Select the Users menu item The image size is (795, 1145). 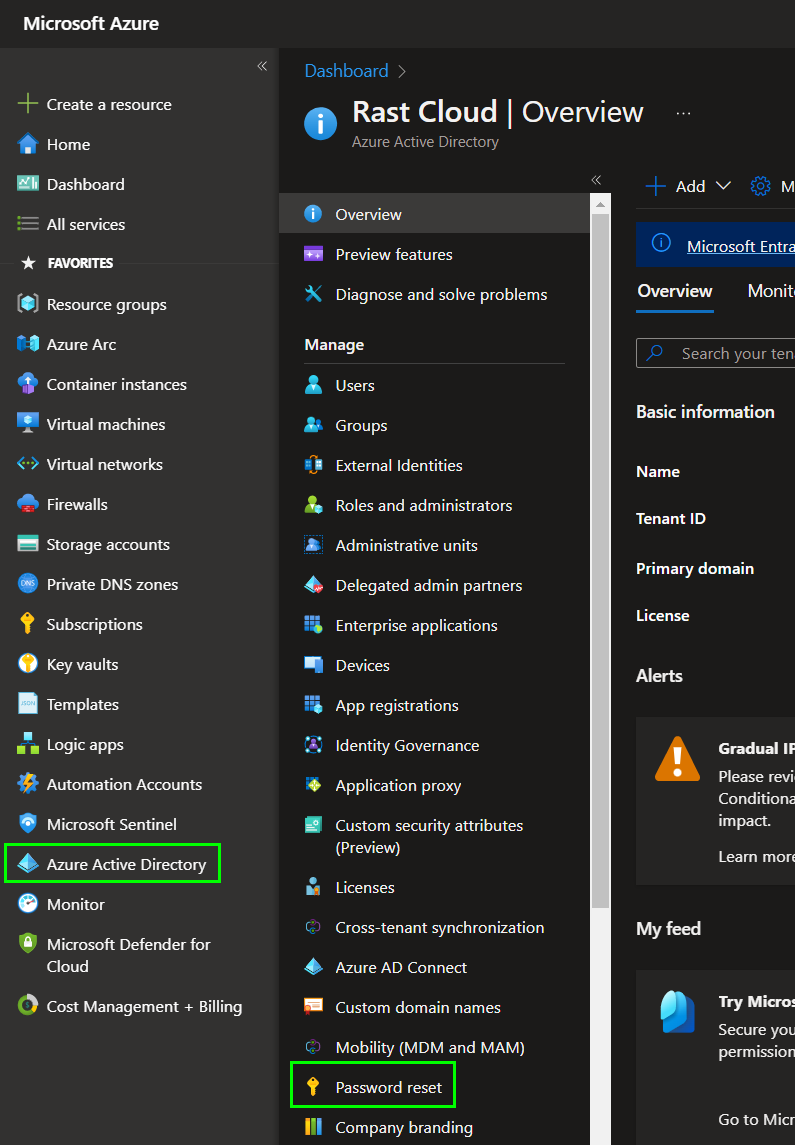(355, 385)
